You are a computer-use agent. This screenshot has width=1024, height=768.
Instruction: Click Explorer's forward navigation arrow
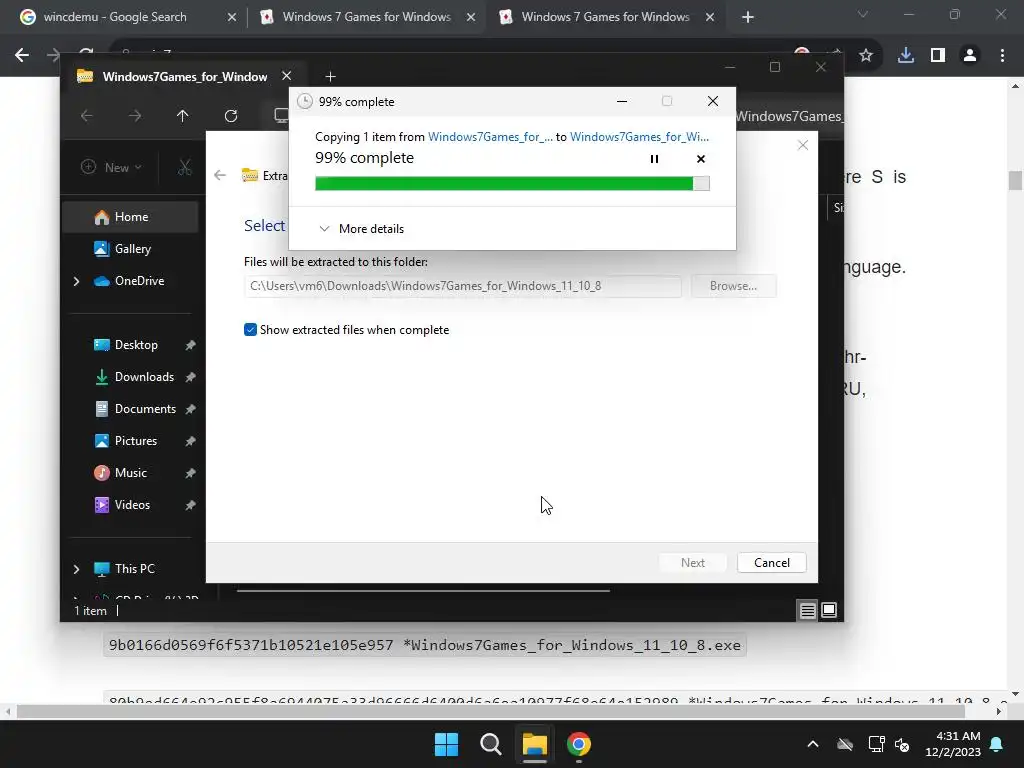point(135,116)
